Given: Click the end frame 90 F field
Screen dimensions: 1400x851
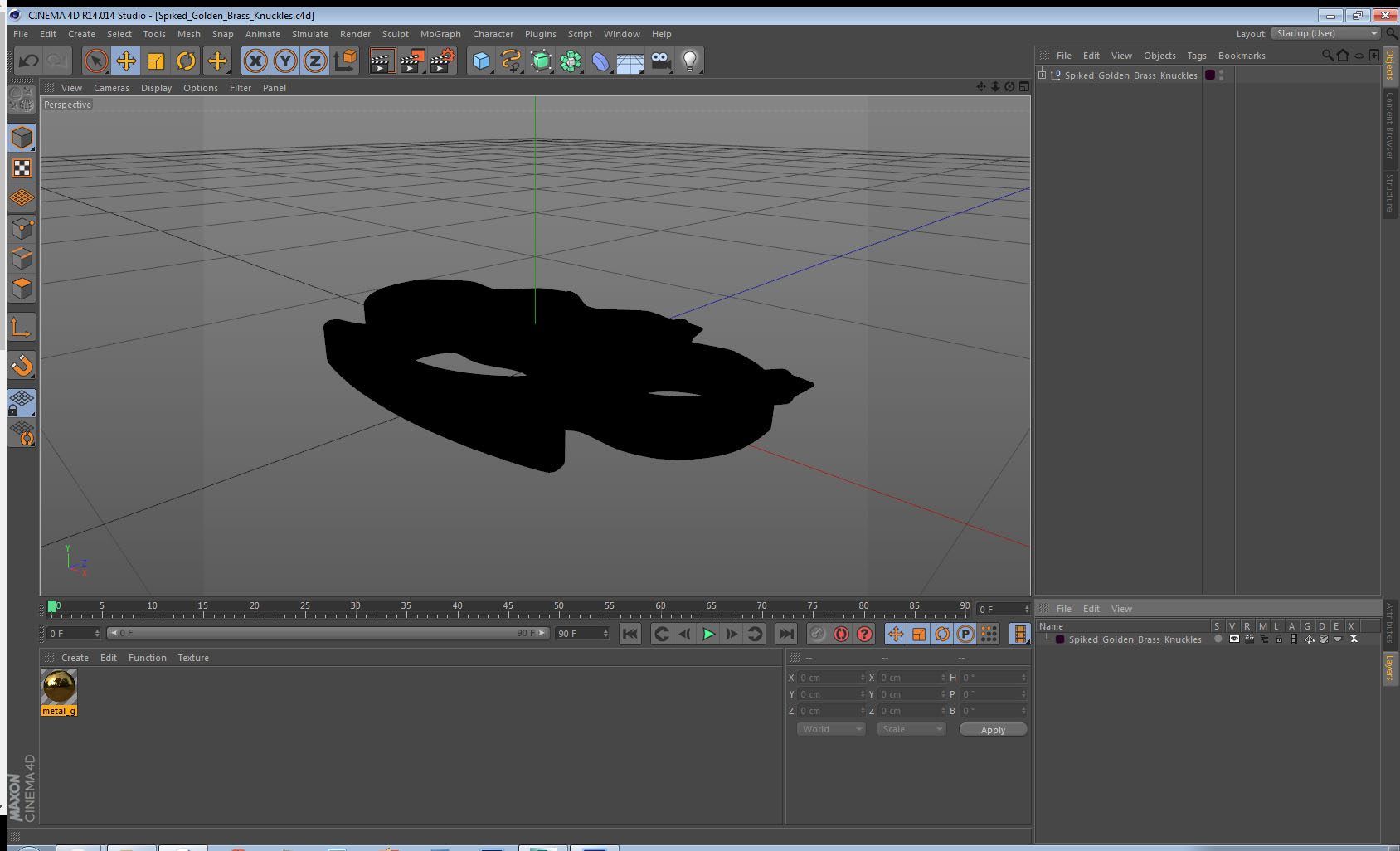Looking at the screenshot, I should click(582, 634).
